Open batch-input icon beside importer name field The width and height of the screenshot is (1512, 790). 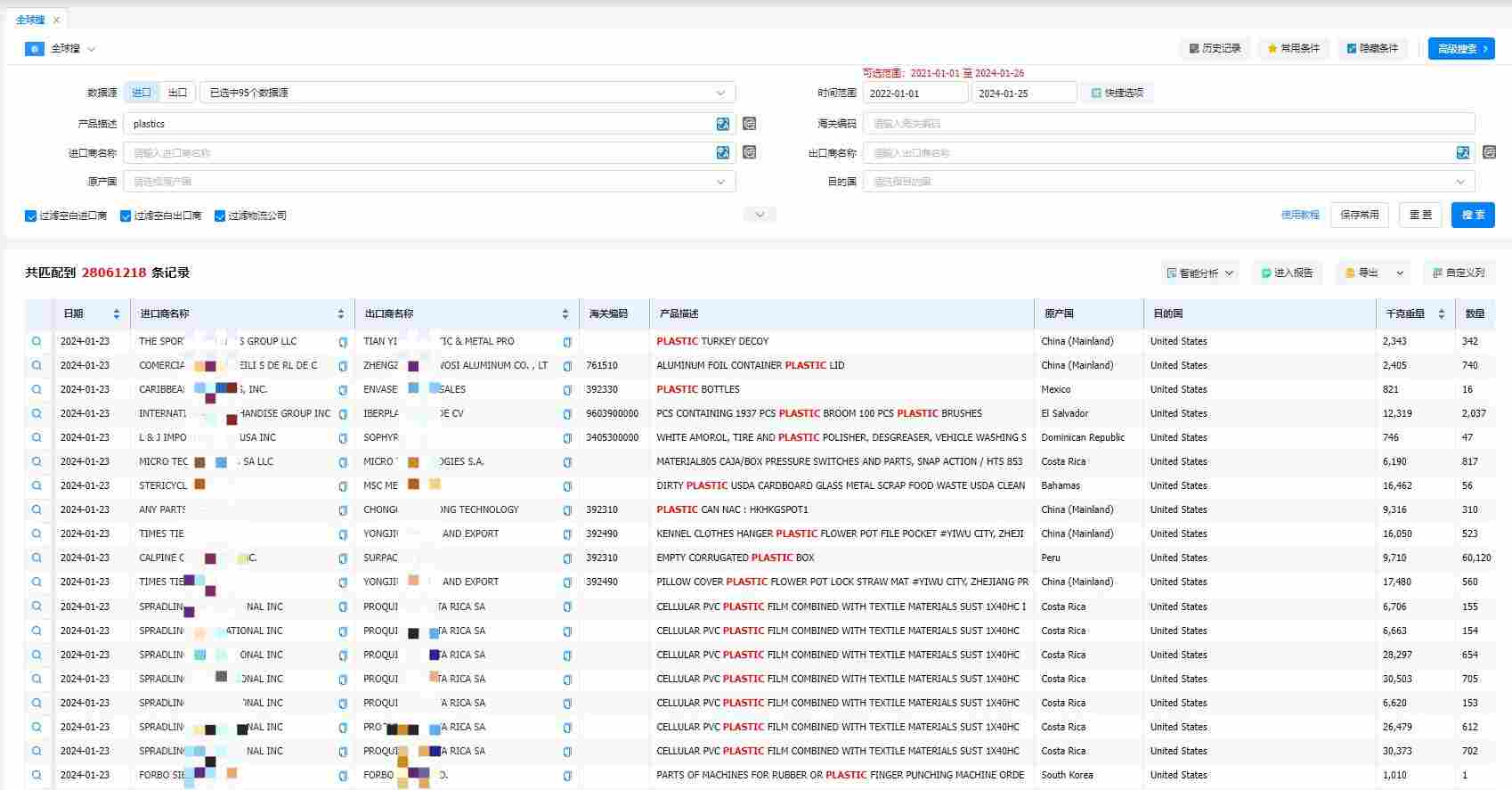750,152
